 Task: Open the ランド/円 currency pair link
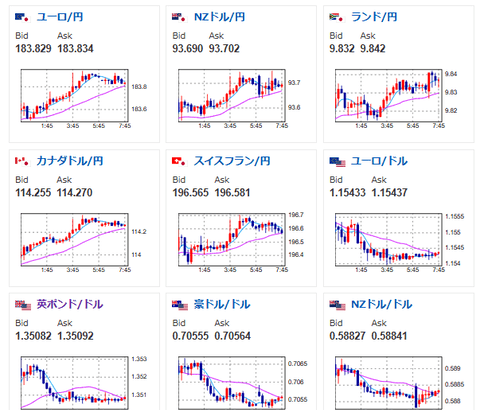pos(374,17)
